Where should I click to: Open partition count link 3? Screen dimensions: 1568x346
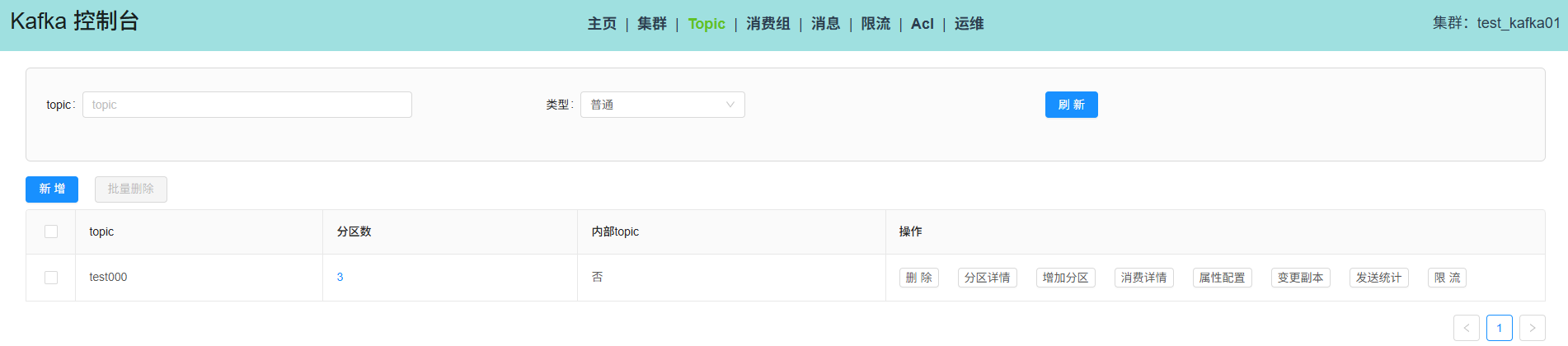340,278
